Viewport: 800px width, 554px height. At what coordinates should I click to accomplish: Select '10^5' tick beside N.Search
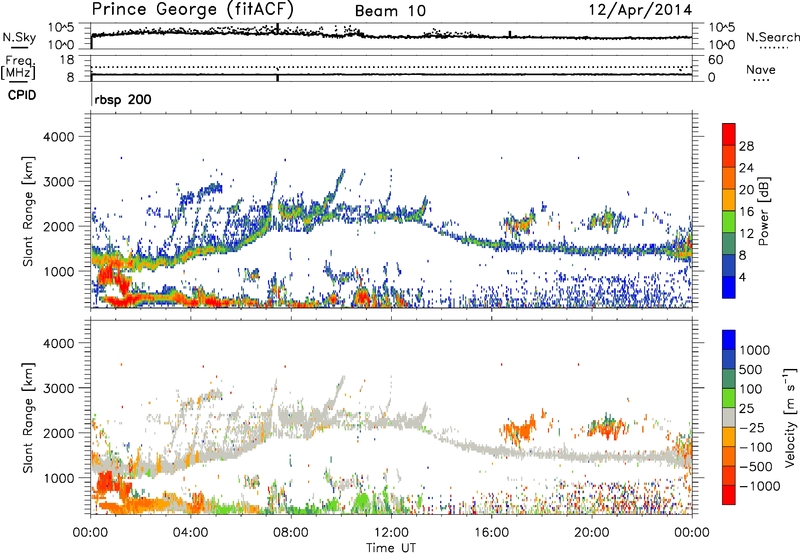click(721, 28)
